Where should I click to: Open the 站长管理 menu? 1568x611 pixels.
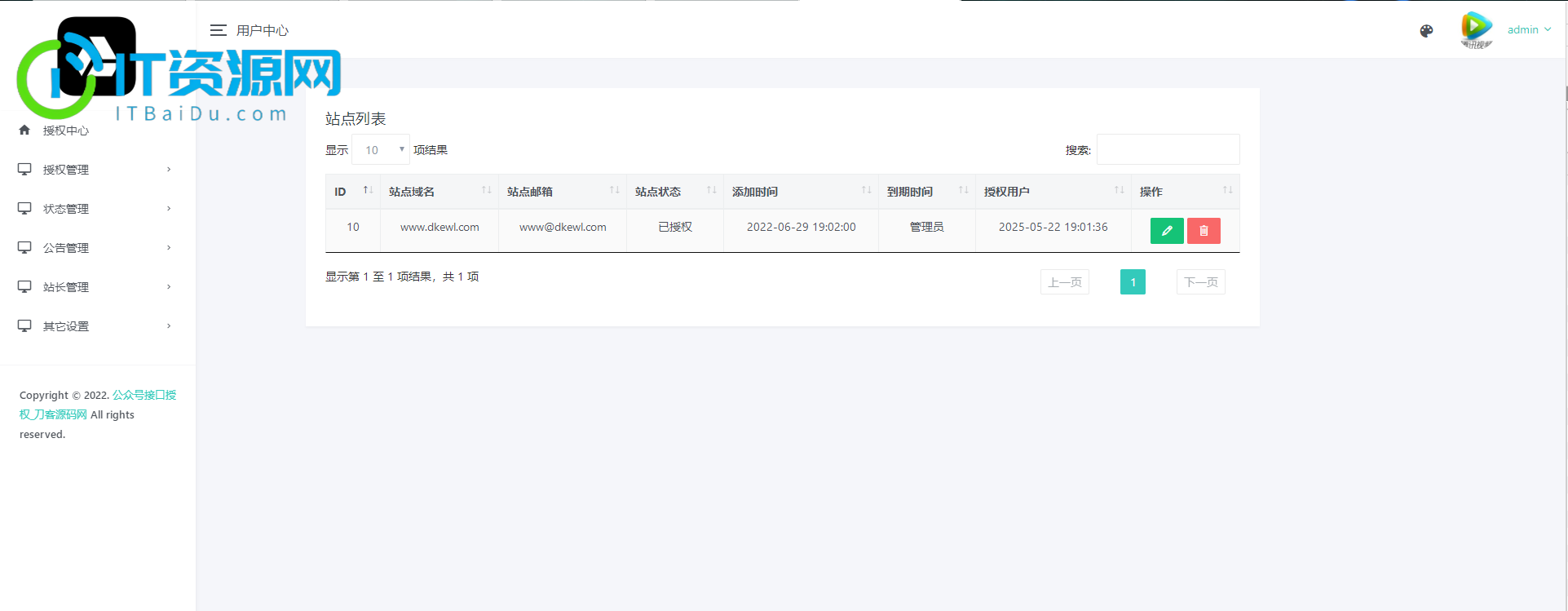[98, 287]
